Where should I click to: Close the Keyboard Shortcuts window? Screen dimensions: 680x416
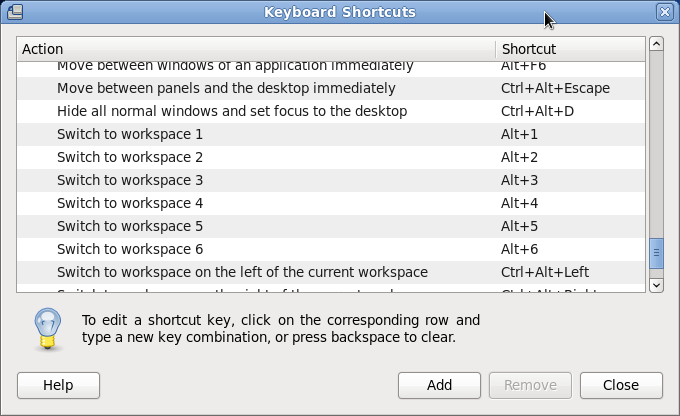[665, 12]
